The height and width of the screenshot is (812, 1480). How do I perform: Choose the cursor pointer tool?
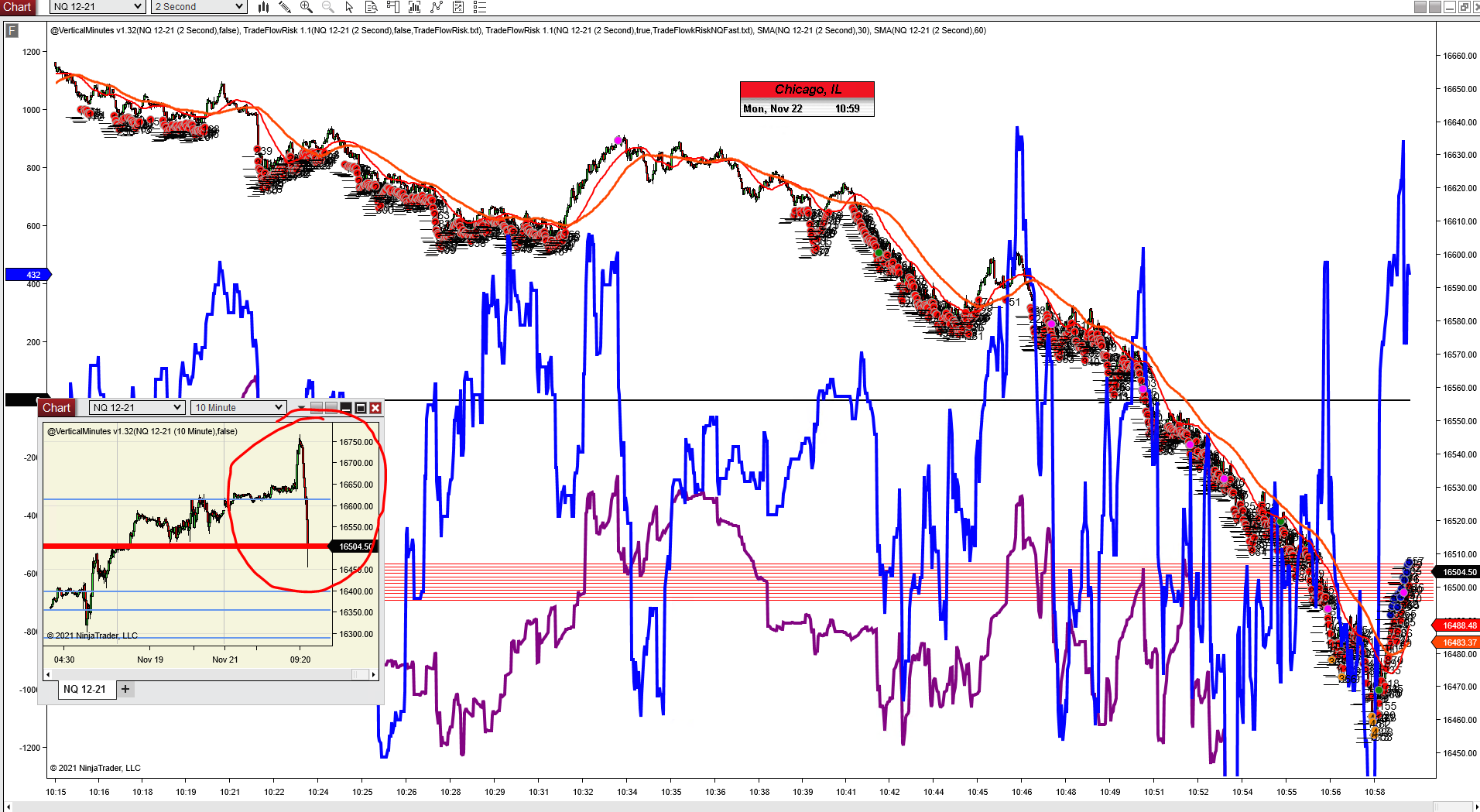350,7
